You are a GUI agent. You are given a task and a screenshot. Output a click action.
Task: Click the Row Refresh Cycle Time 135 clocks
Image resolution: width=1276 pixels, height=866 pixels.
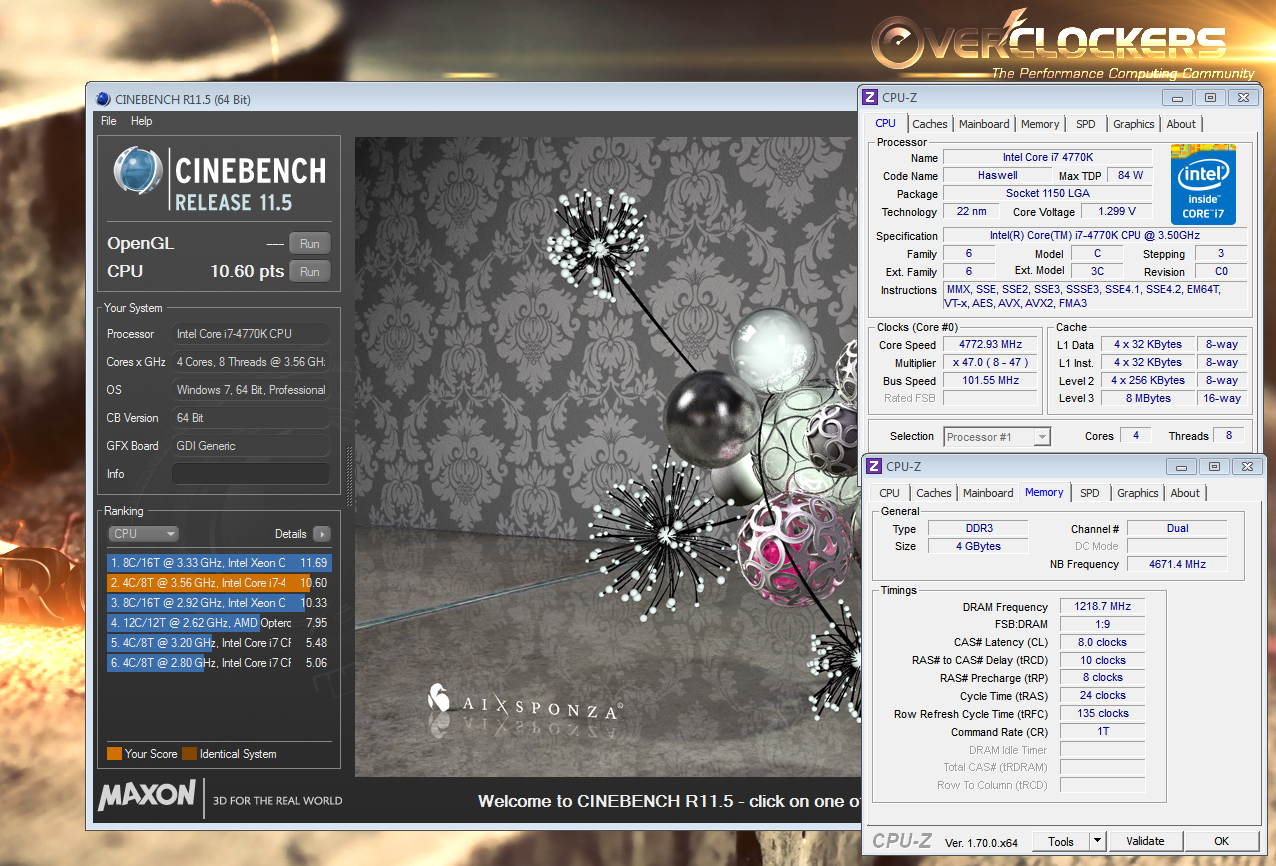[1103, 713]
